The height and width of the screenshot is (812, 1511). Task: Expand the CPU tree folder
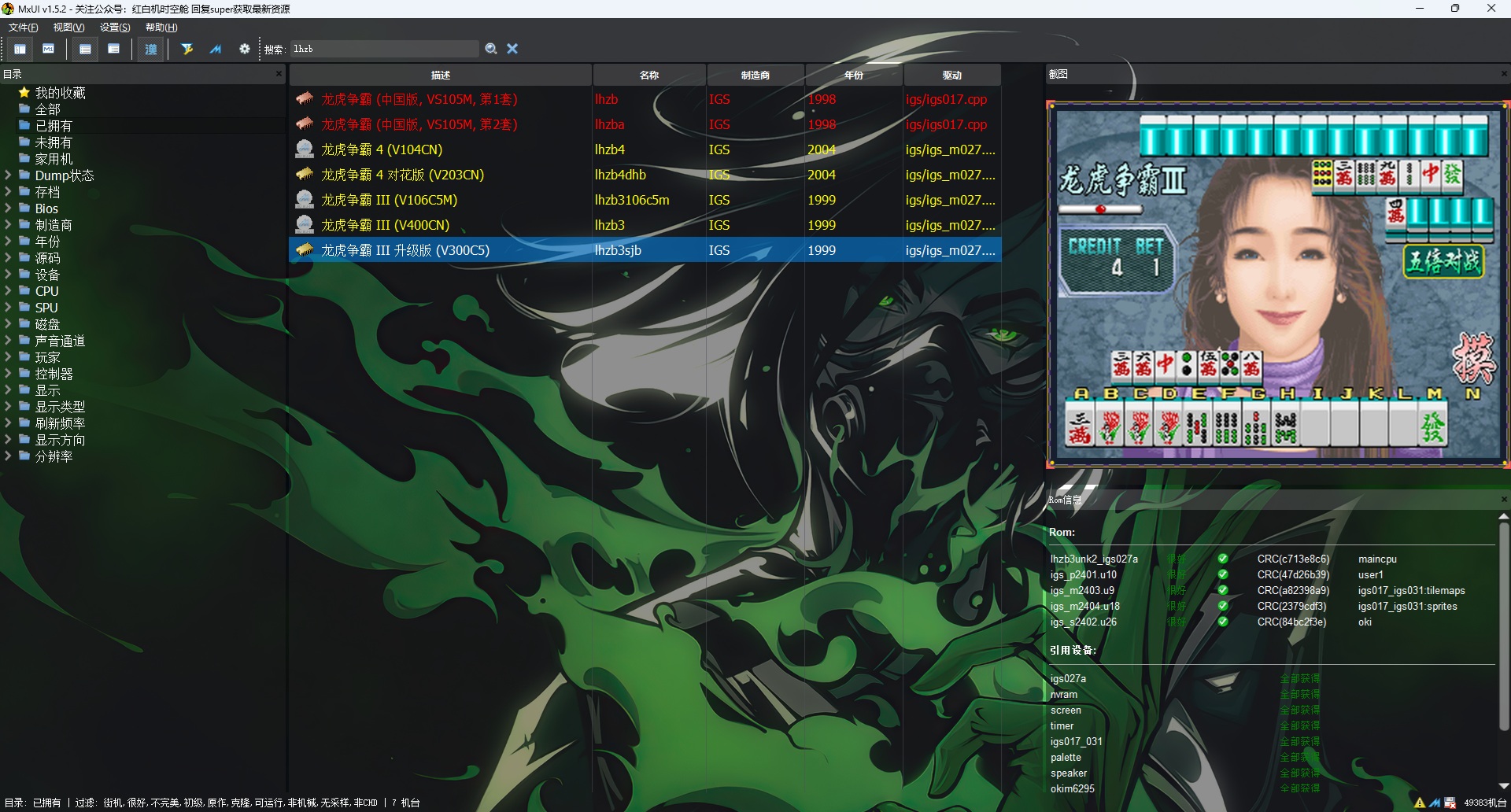(8, 291)
